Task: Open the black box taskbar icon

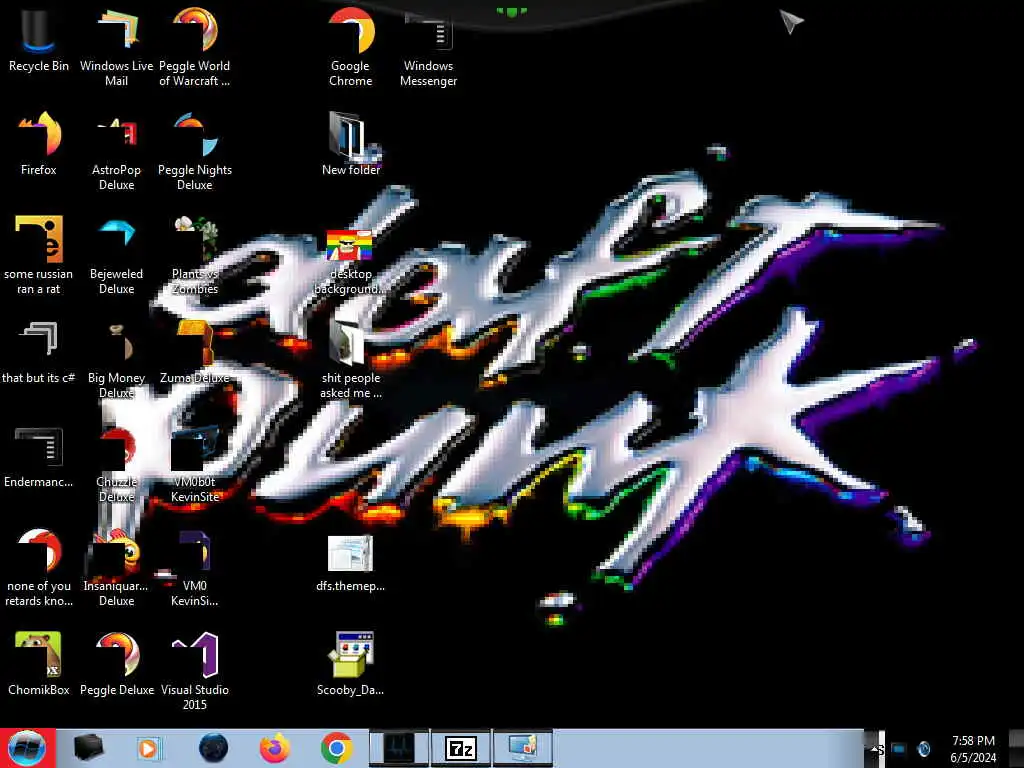Action: click(89, 748)
